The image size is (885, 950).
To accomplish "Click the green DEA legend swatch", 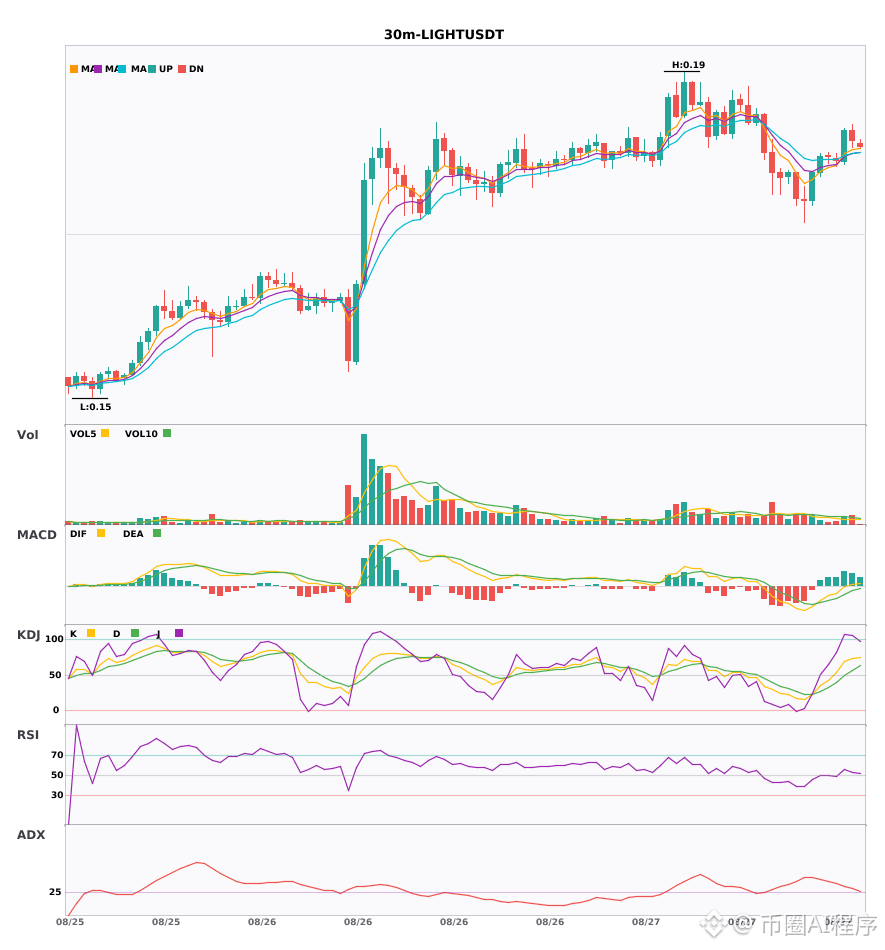I will coord(157,533).
